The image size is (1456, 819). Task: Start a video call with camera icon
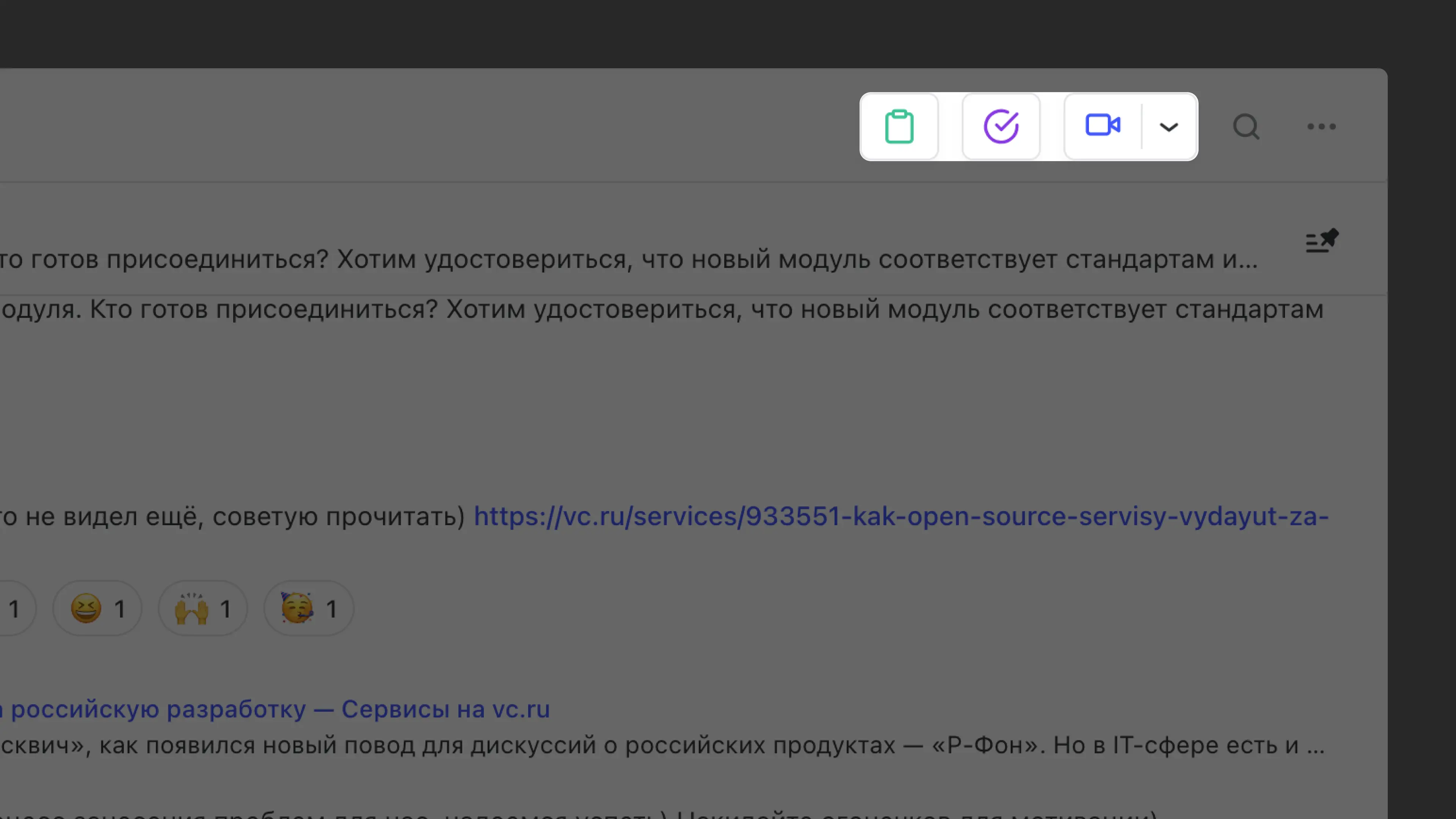[x=1102, y=126]
